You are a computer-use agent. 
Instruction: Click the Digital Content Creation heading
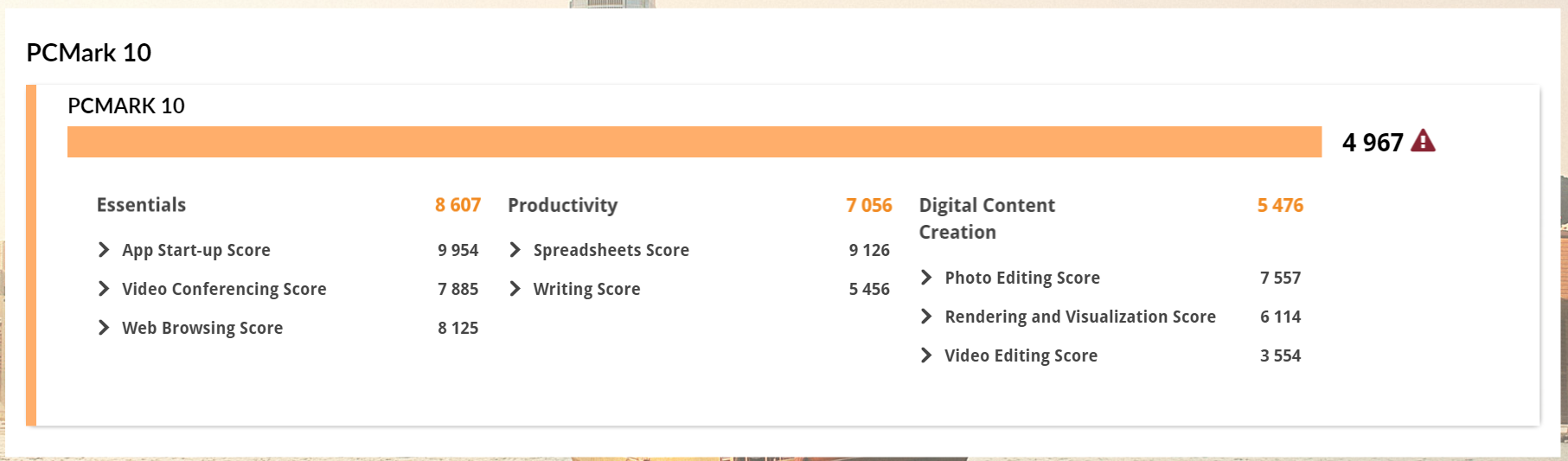[x=987, y=219]
